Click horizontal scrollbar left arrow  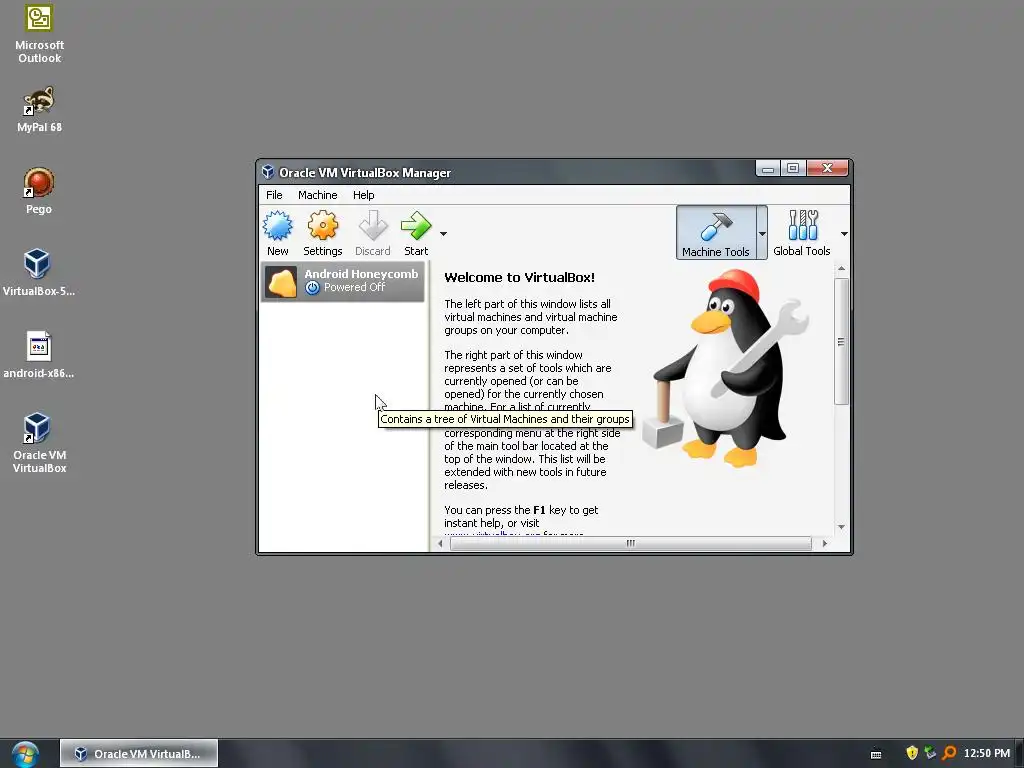(440, 543)
